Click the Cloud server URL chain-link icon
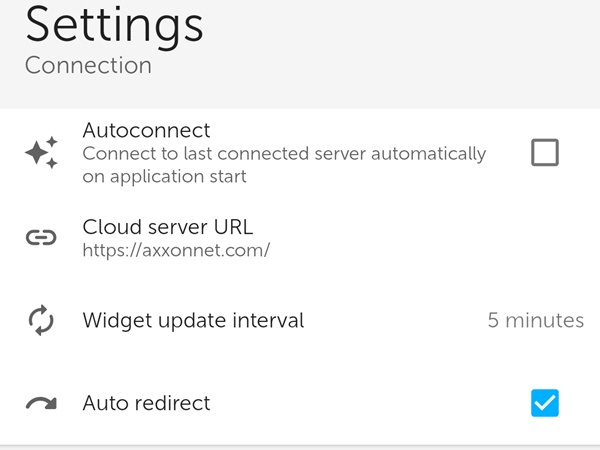 41,238
